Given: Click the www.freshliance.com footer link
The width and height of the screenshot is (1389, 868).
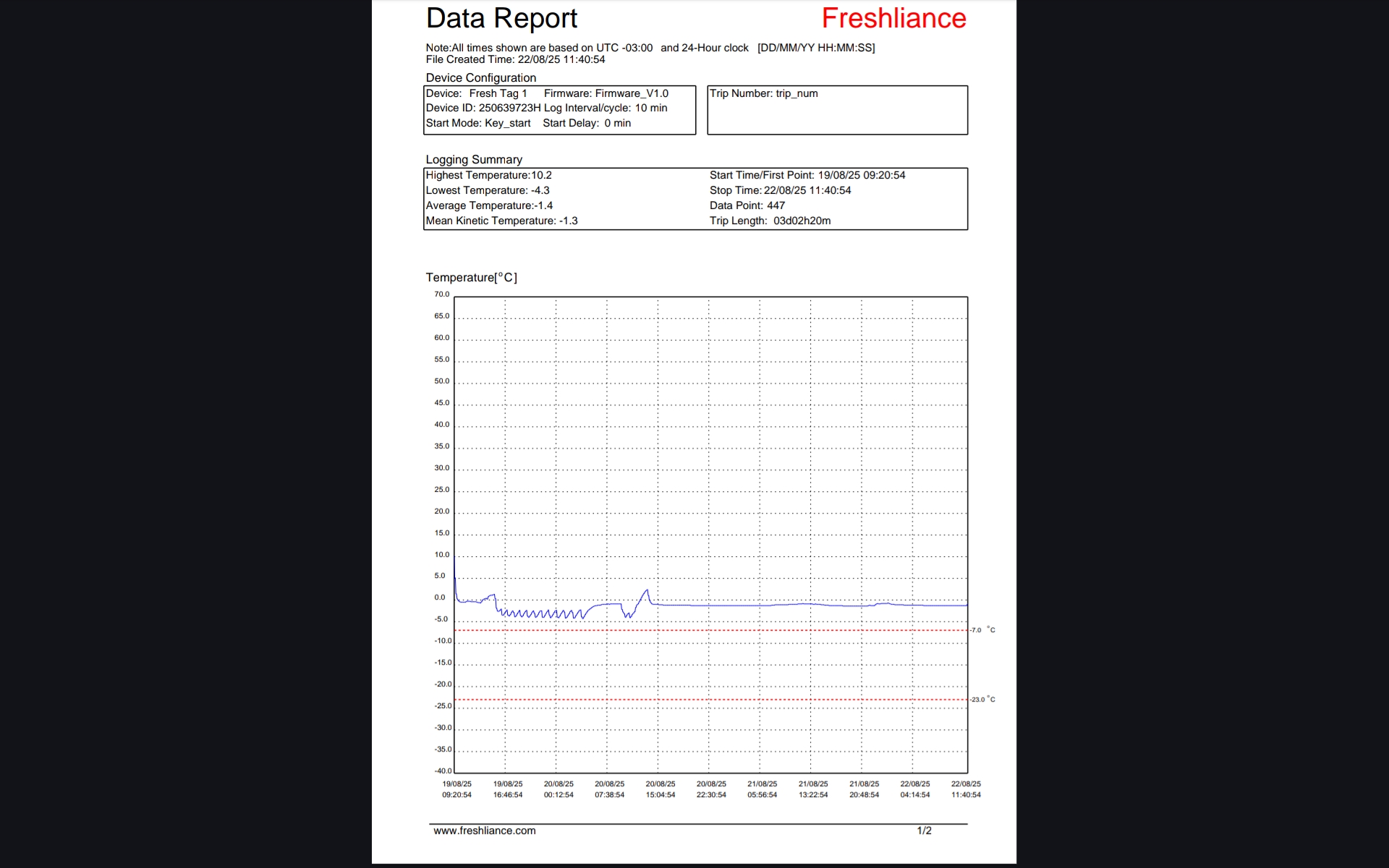Looking at the screenshot, I should [x=484, y=830].
